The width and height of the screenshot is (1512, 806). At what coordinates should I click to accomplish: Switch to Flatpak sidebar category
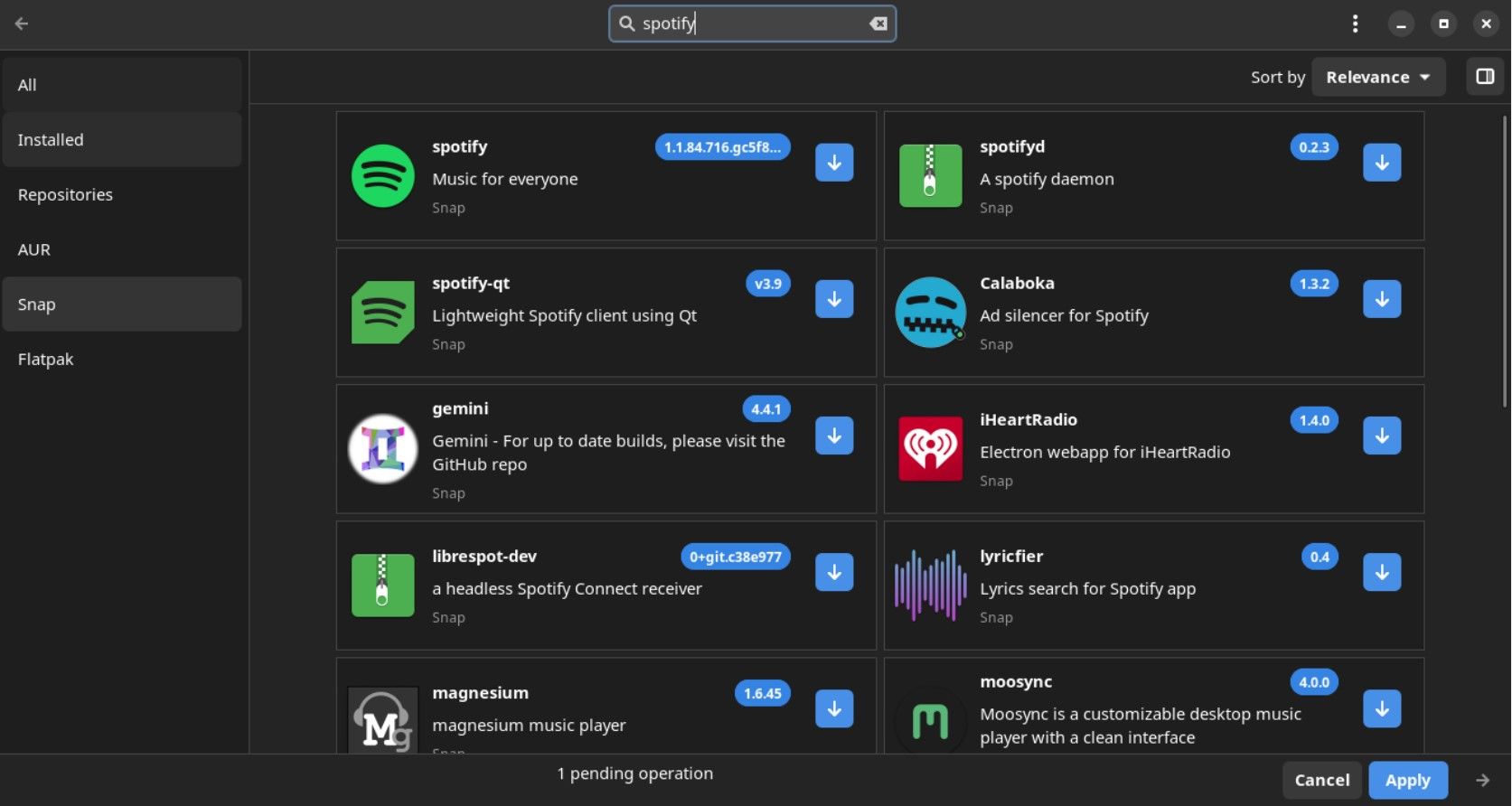pyautogui.click(x=122, y=360)
